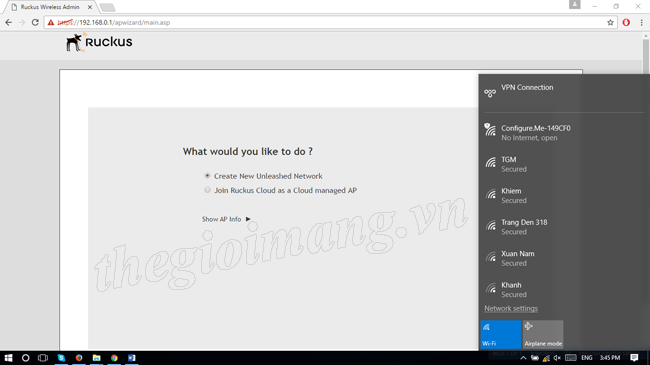Click the signal icon beside Configure.Me-149CF0
Viewport: 650px width, 365px height.
coord(490,129)
